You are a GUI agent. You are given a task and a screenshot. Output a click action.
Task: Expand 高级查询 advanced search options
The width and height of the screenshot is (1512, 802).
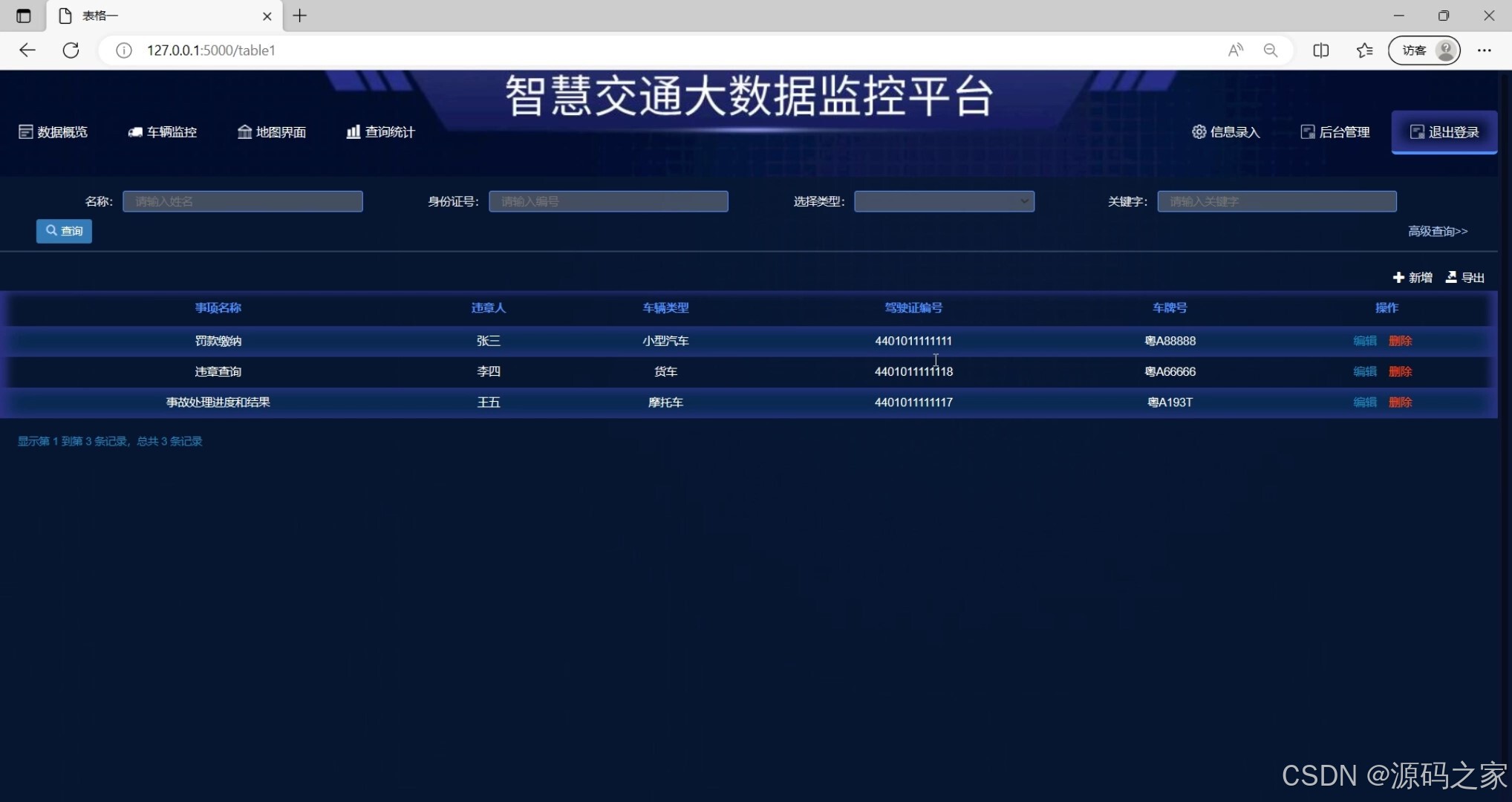pyautogui.click(x=1437, y=231)
